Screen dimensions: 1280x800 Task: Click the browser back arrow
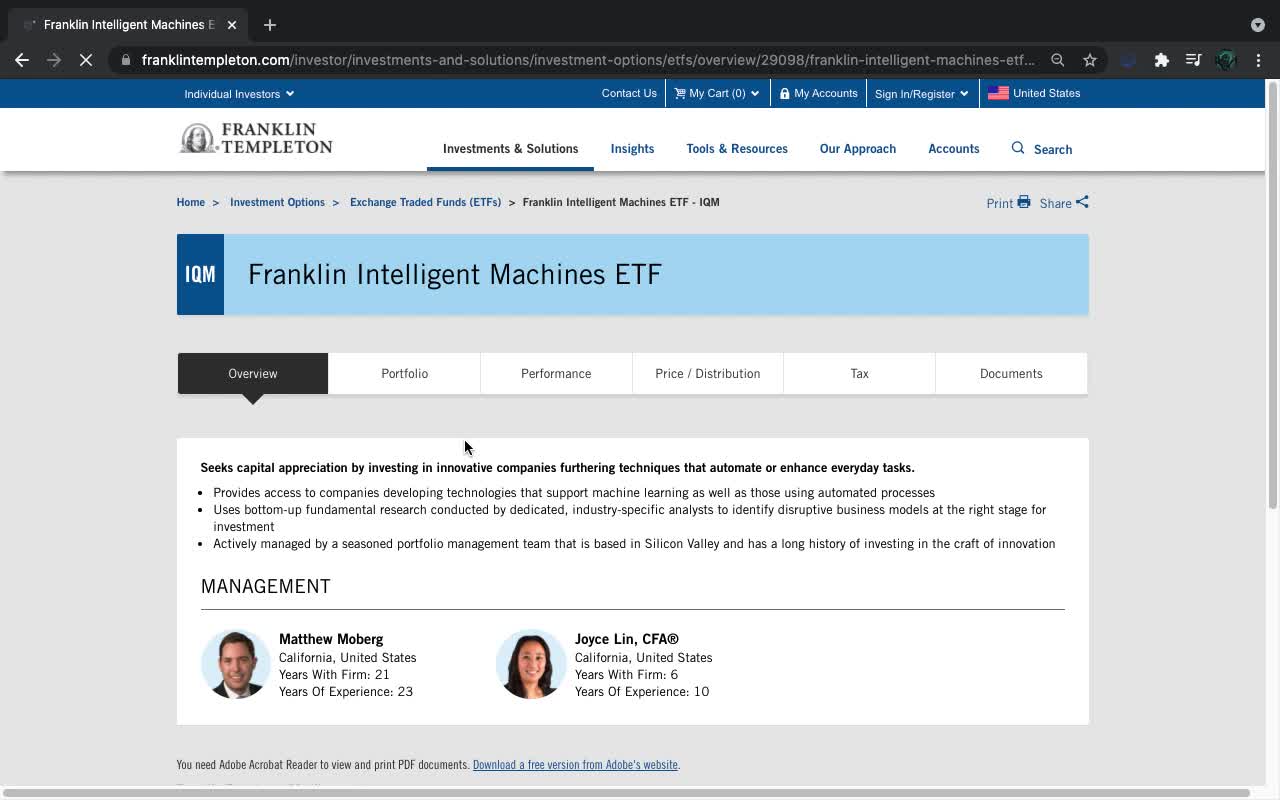click(22, 60)
